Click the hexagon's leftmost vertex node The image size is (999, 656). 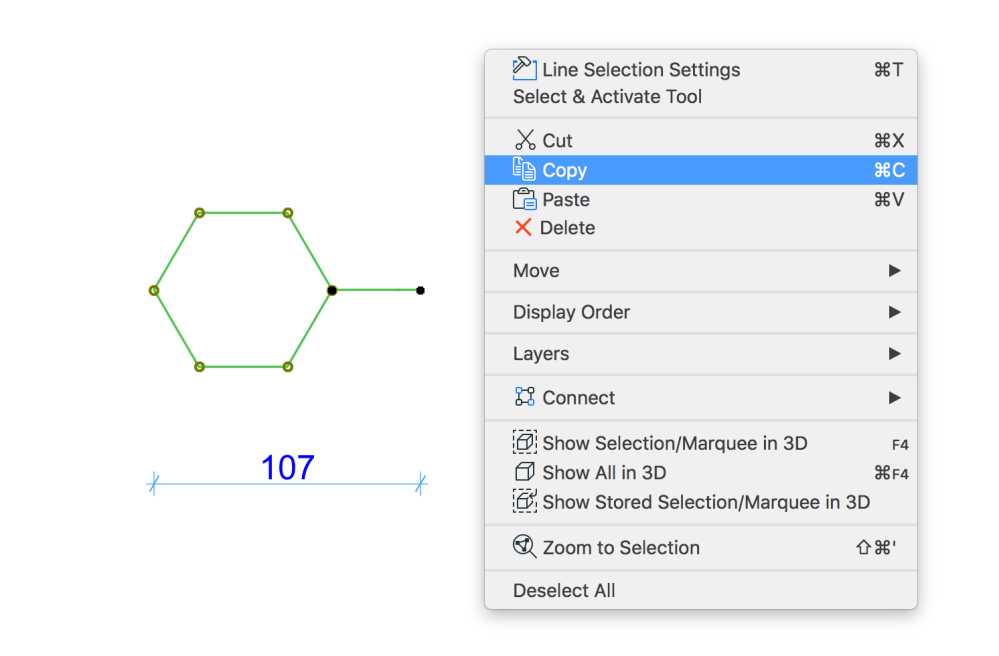point(153,290)
